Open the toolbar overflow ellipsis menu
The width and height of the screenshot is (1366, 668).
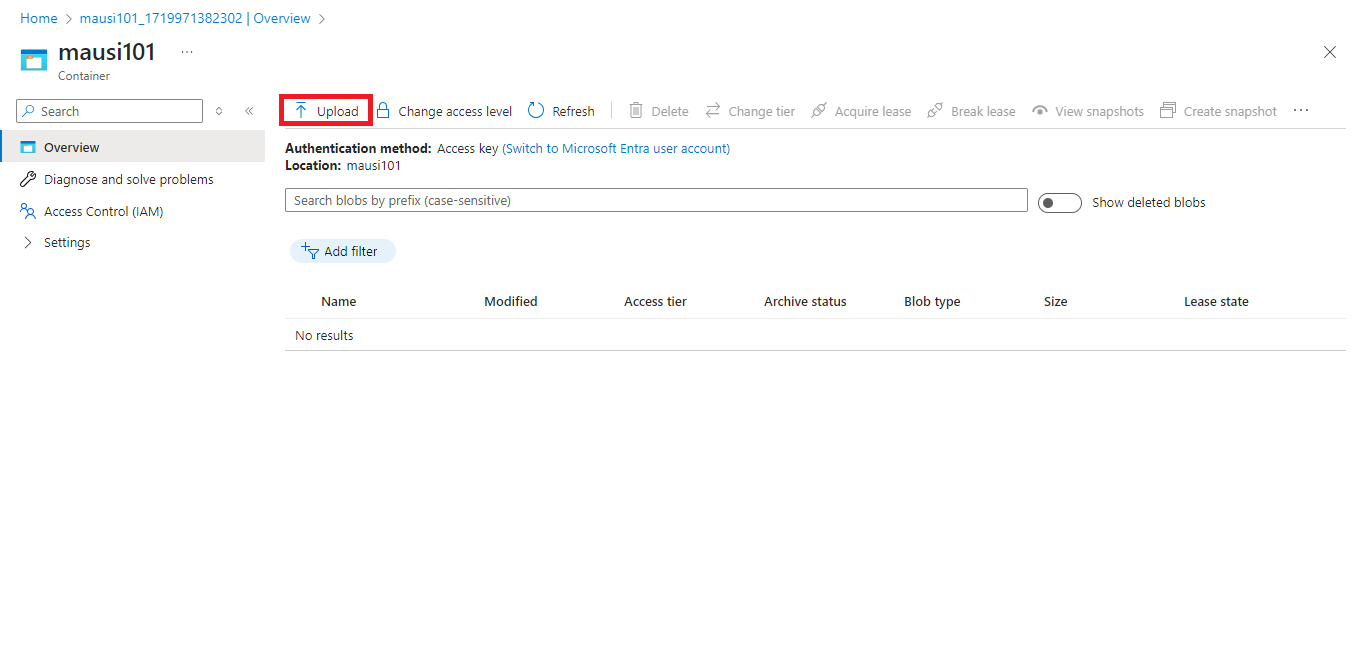point(1301,110)
